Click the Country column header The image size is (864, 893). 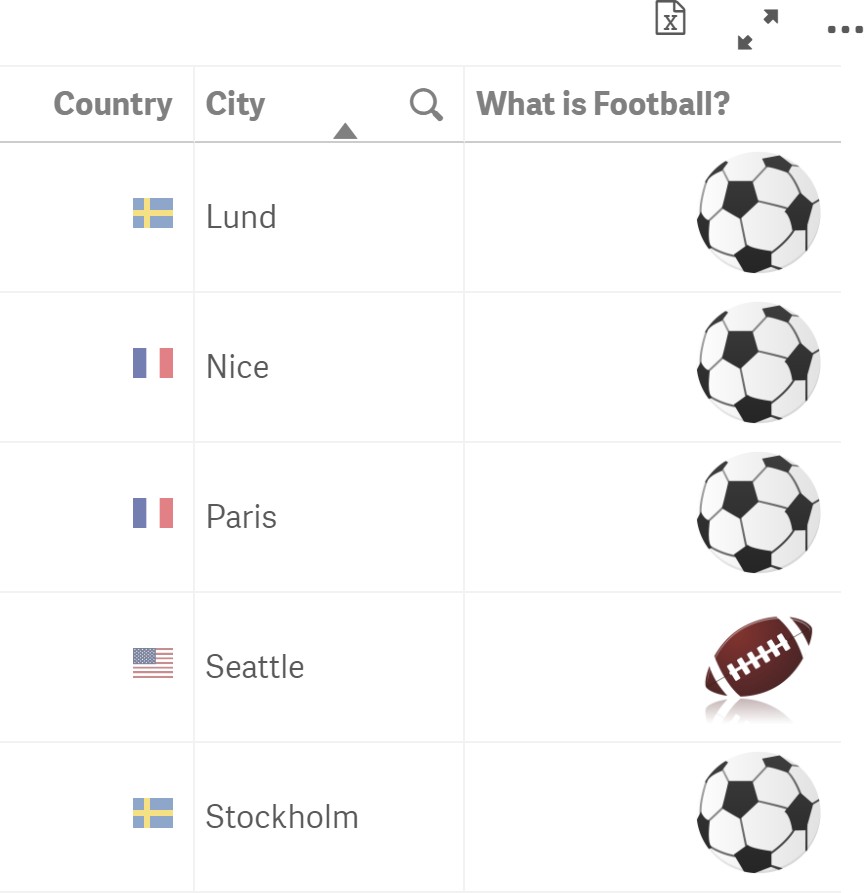[113, 104]
